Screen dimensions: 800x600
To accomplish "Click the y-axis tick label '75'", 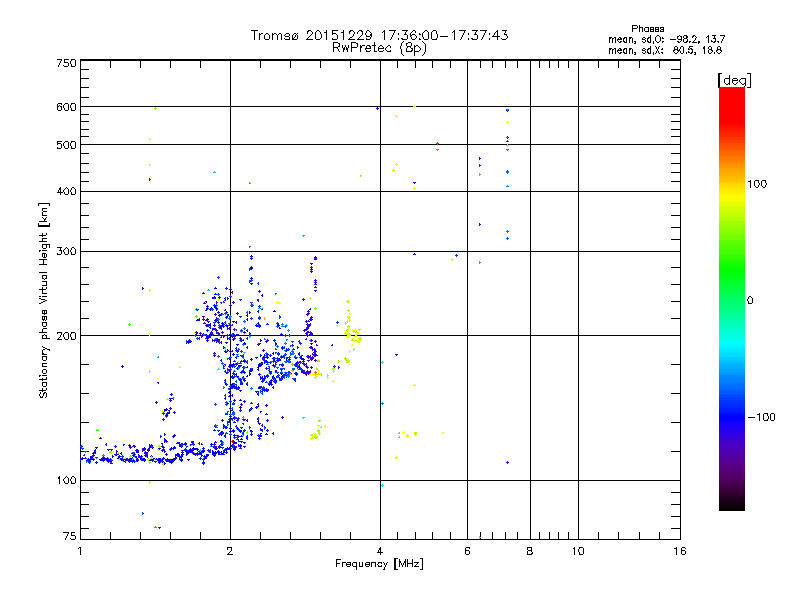I will tap(70, 536).
